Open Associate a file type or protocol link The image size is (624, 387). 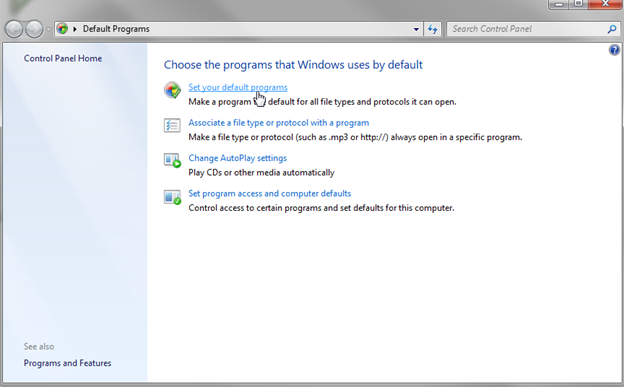point(279,123)
